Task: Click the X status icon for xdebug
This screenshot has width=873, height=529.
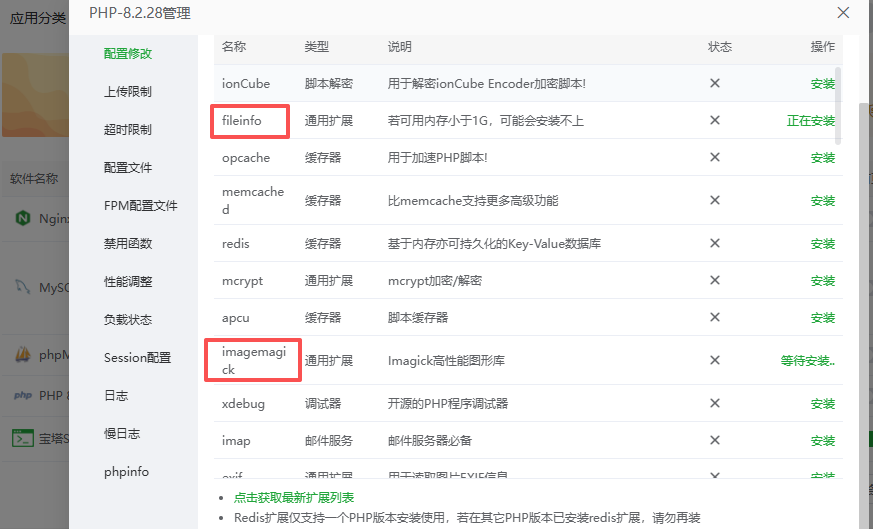Action: (715, 404)
